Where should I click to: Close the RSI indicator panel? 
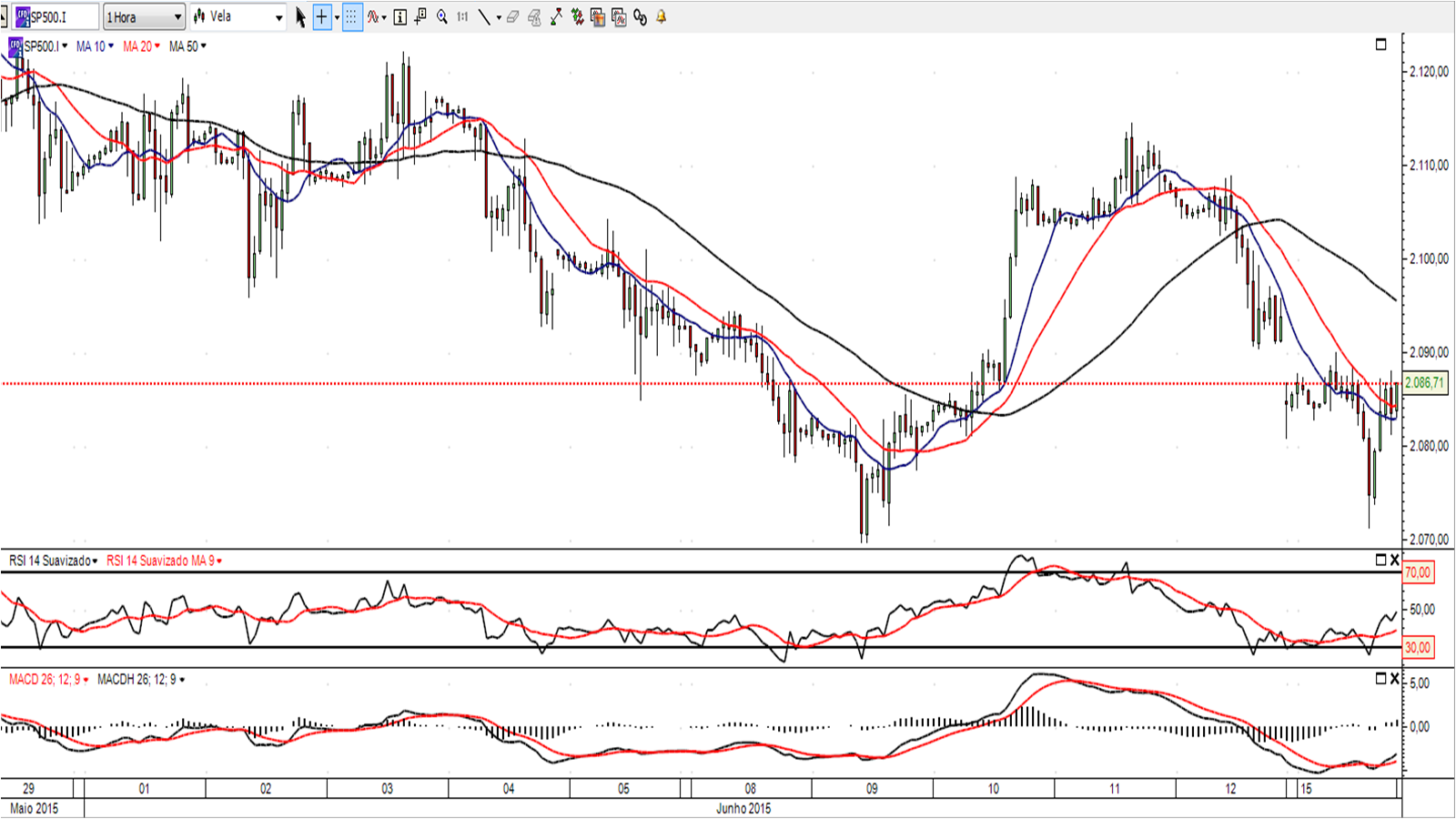tap(1394, 560)
